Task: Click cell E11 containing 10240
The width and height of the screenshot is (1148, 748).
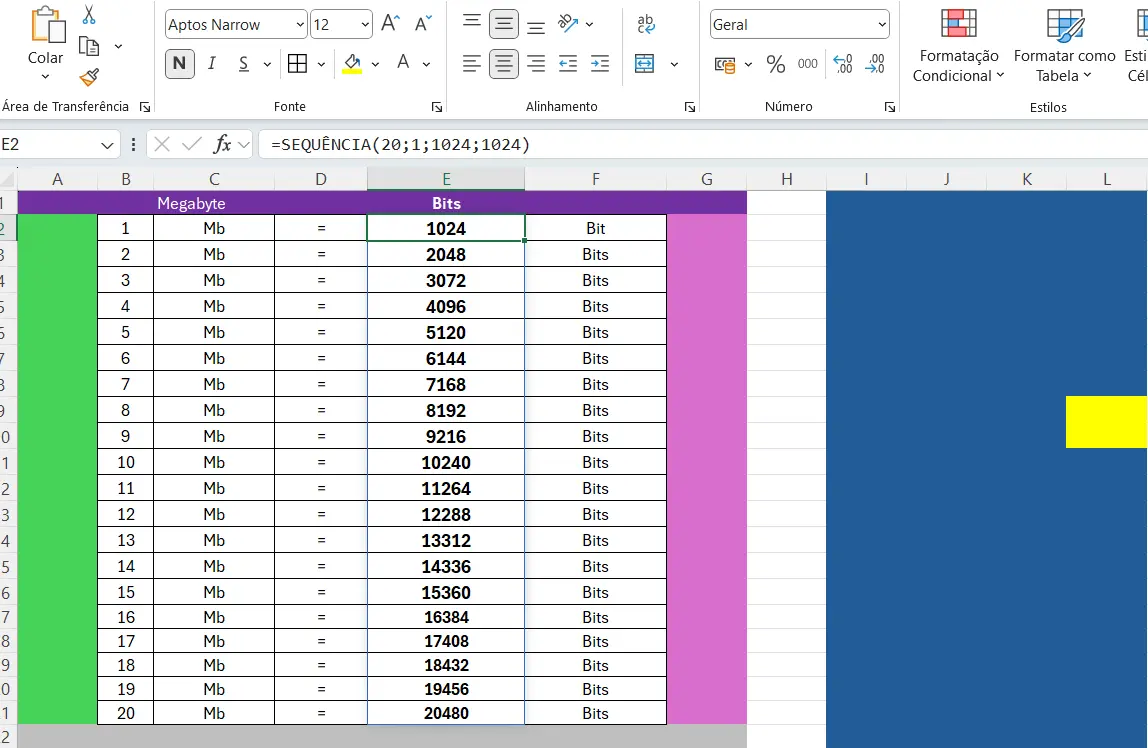Action: (446, 462)
